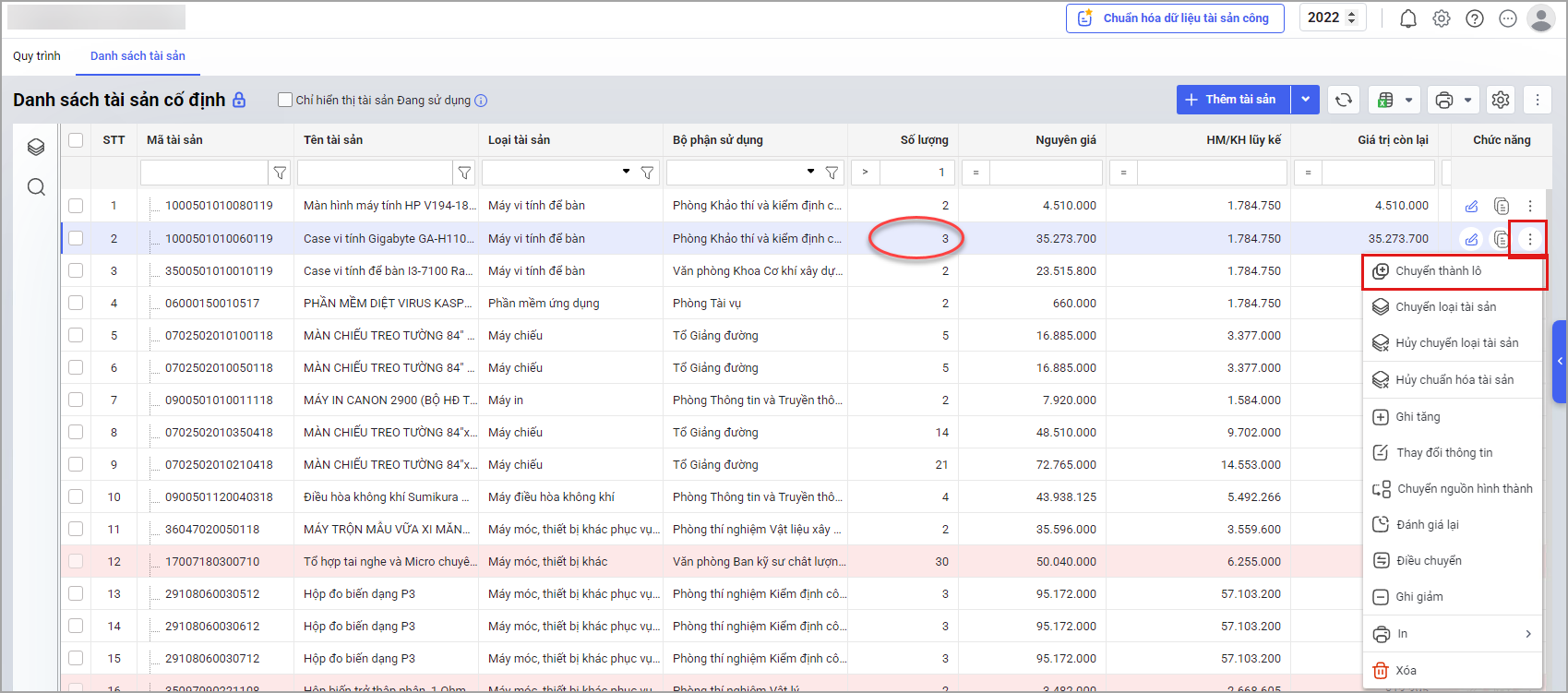Image resolution: width=1568 pixels, height=693 pixels.
Task: Click the copy icon in row 2
Action: point(1502,239)
